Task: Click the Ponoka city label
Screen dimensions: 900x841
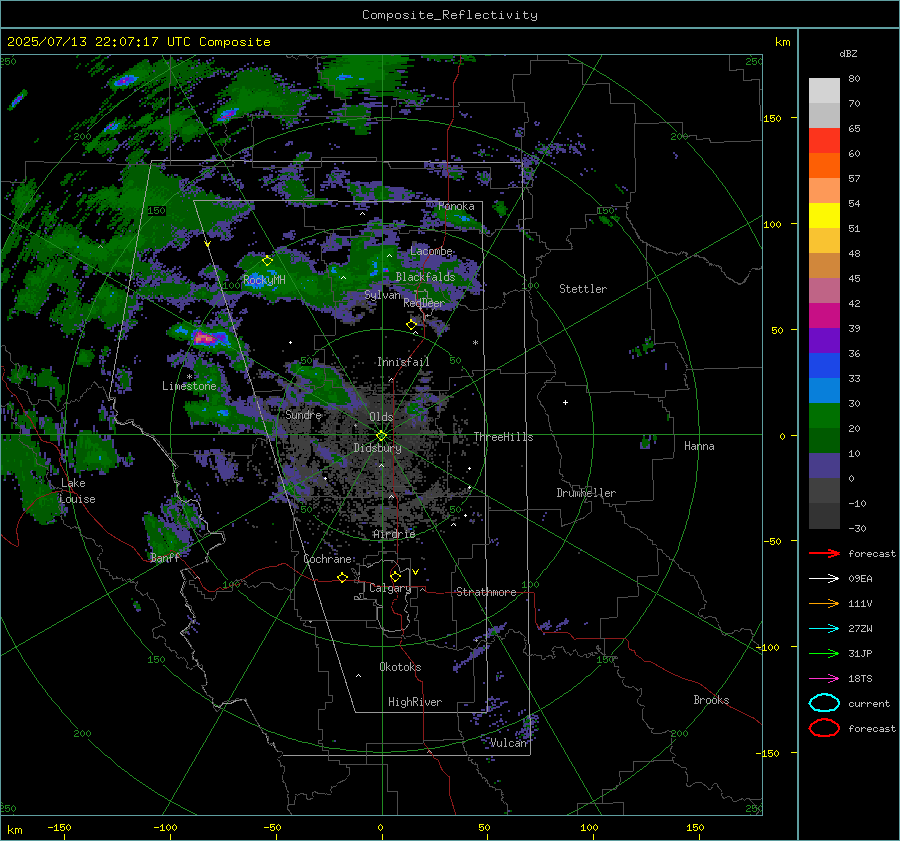Action: [456, 206]
